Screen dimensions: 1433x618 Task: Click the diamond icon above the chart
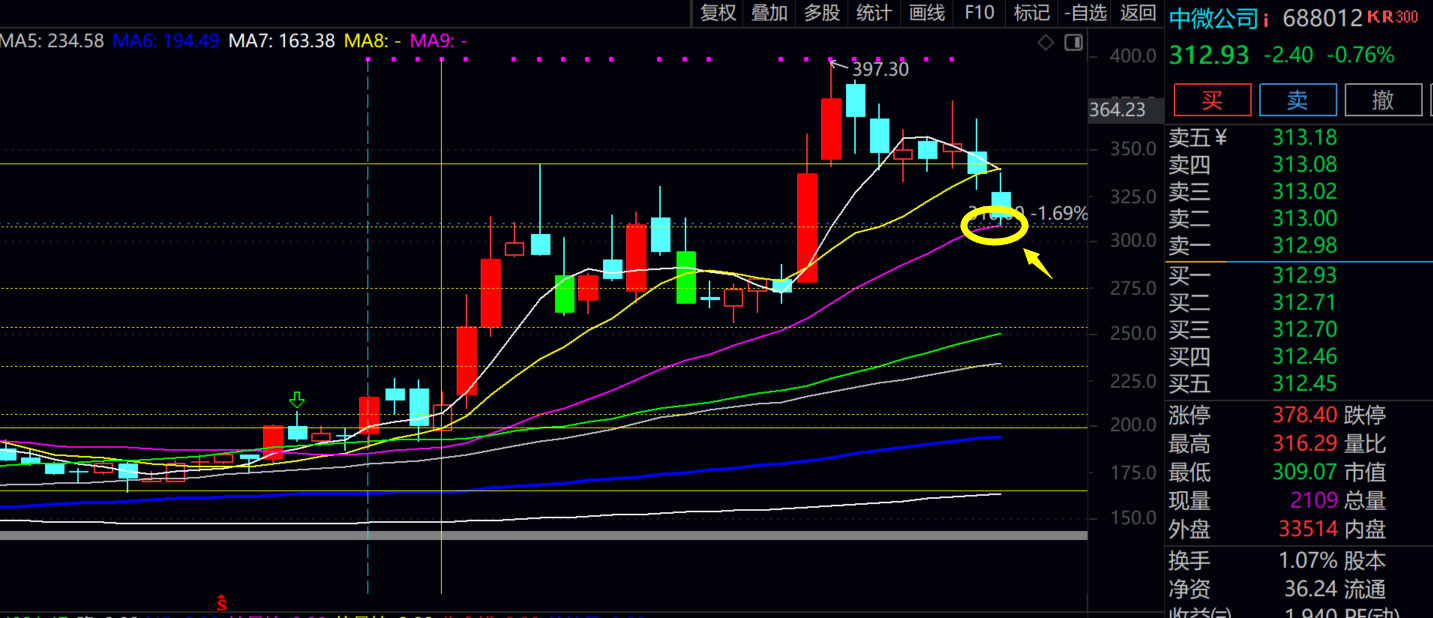[x=1045, y=42]
